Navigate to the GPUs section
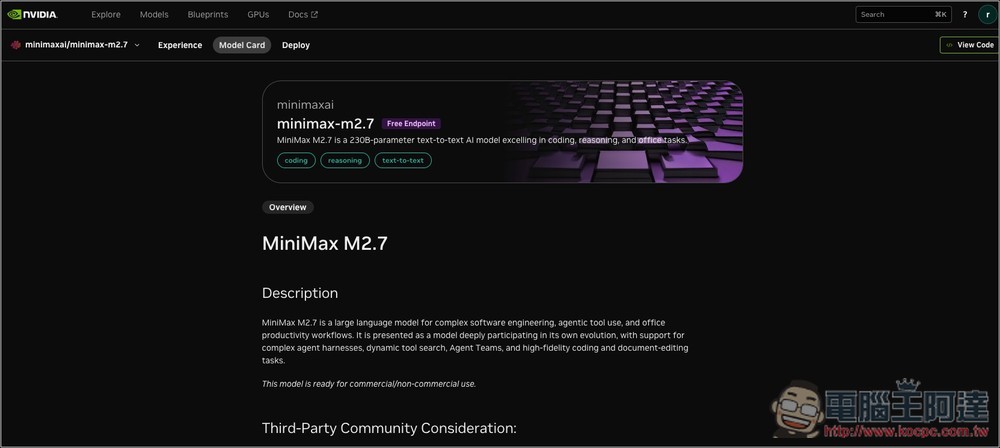Image resolution: width=1000 pixels, height=448 pixels. click(x=258, y=15)
